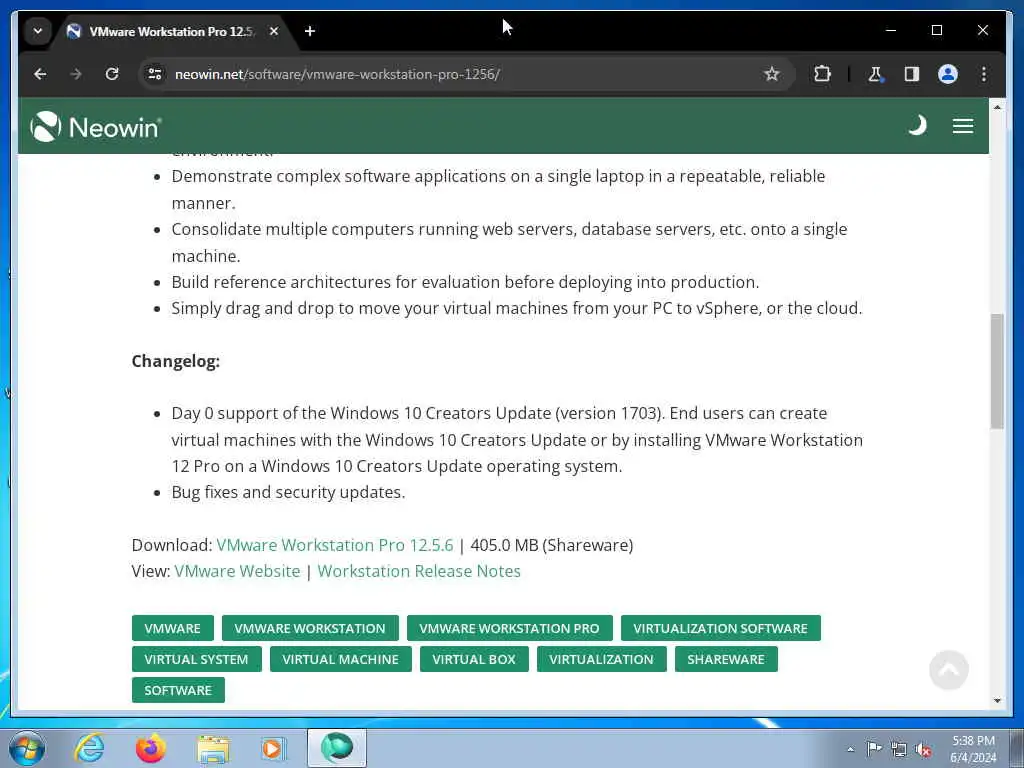
Task: Open the 5:38 PM clock
Action: point(973,749)
